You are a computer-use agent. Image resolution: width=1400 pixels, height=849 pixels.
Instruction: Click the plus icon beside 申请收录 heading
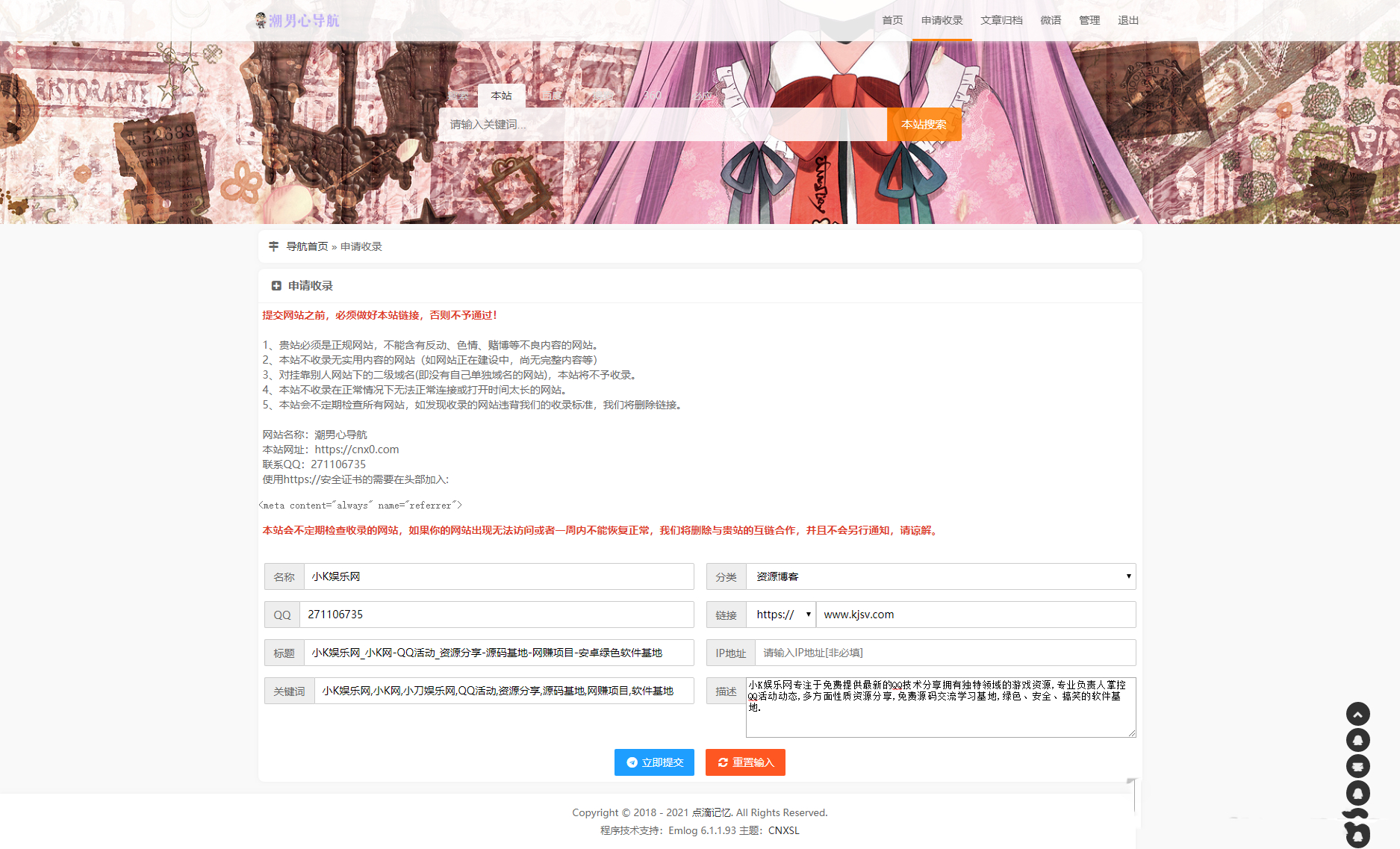[x=276, y=285]
